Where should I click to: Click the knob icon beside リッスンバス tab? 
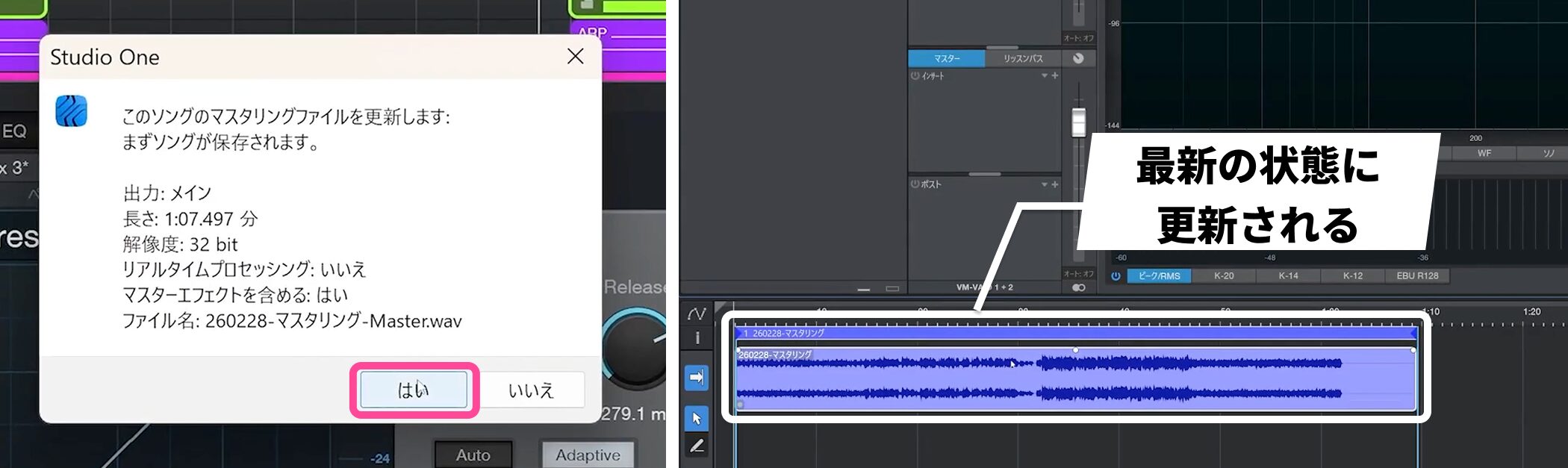(1078, 58)
